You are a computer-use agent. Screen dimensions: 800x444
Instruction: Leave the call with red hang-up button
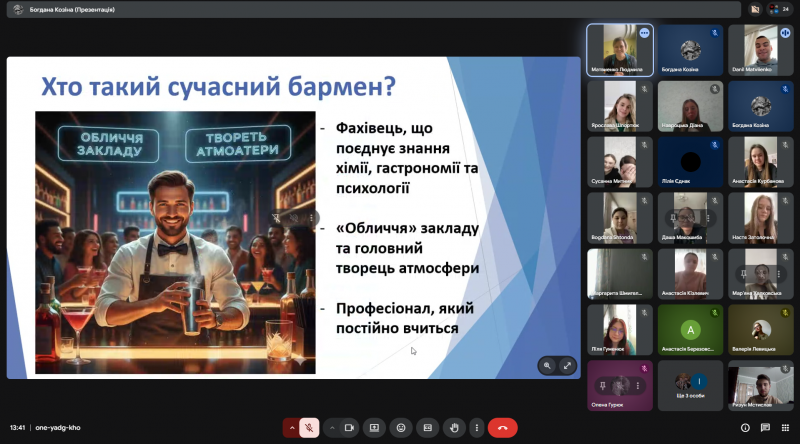pyautogui.click(x=503, y=427)
